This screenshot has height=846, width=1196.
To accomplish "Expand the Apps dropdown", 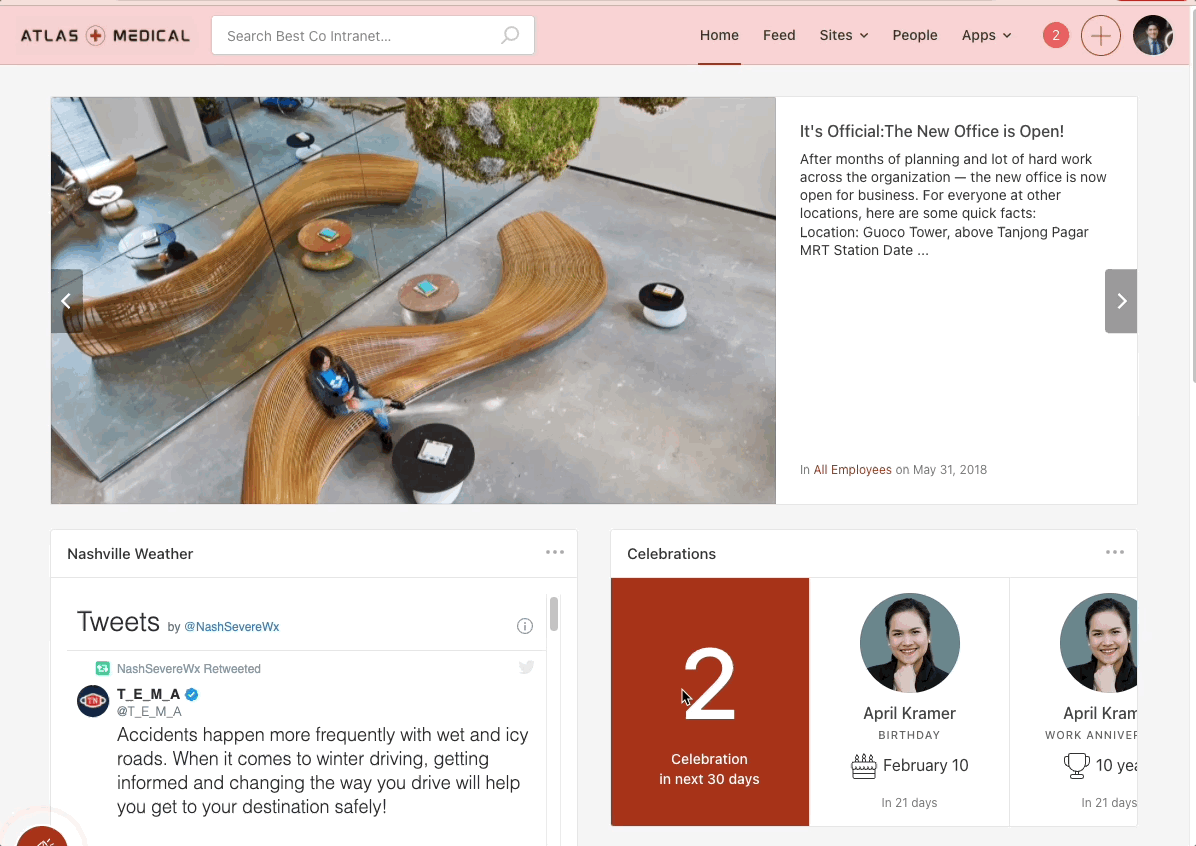I will point(986,35).
